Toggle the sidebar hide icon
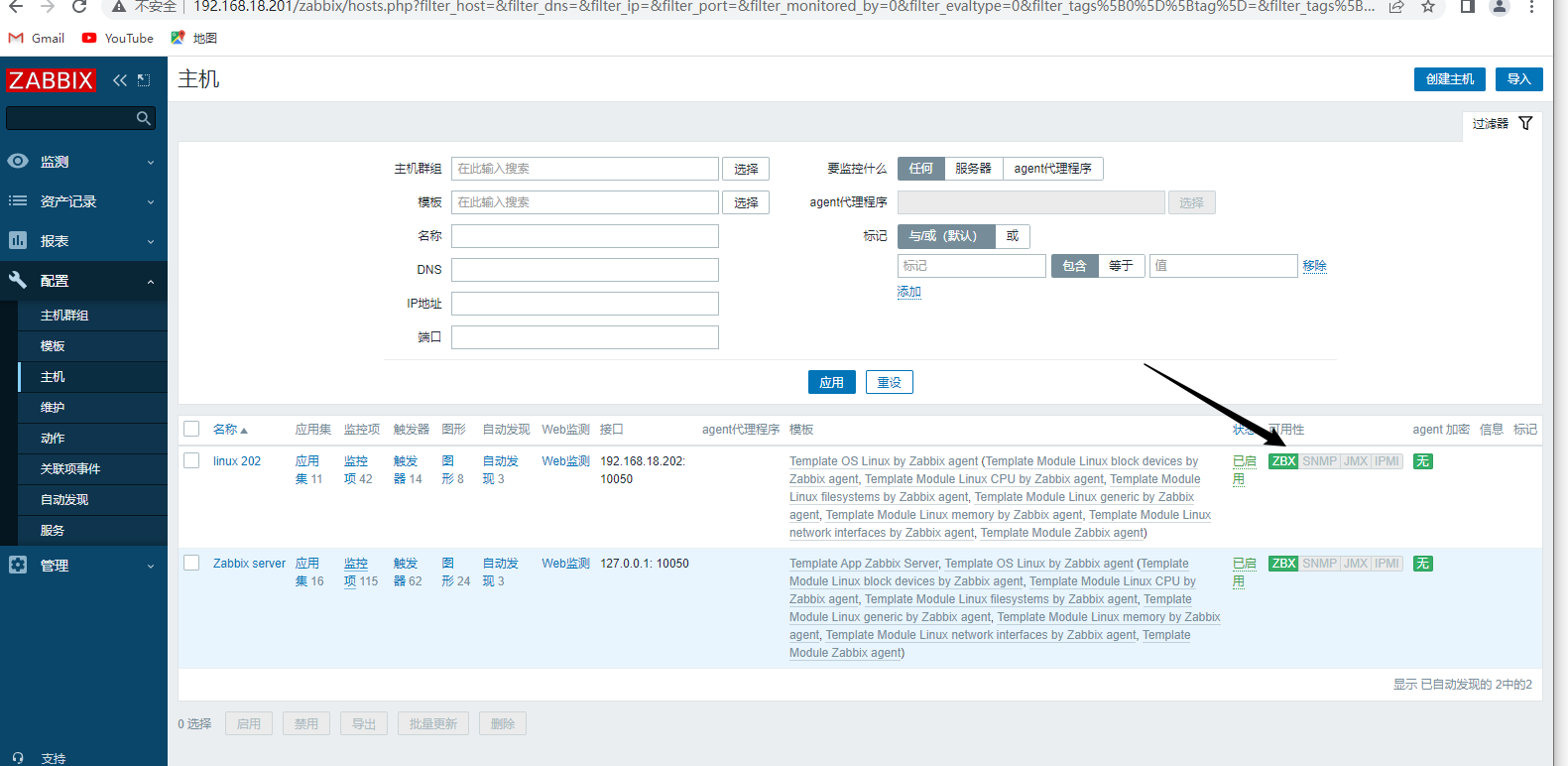The image size is (1568, 766). coord(144,80)
